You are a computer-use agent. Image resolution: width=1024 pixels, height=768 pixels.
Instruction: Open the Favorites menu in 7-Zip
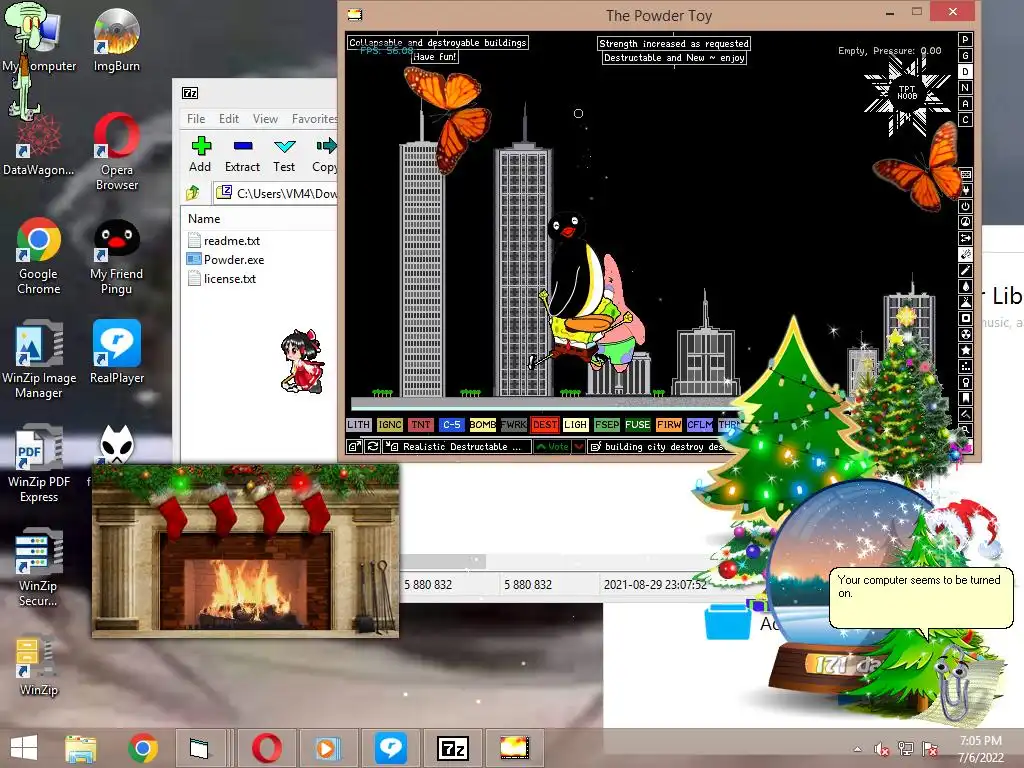[314, 119]
